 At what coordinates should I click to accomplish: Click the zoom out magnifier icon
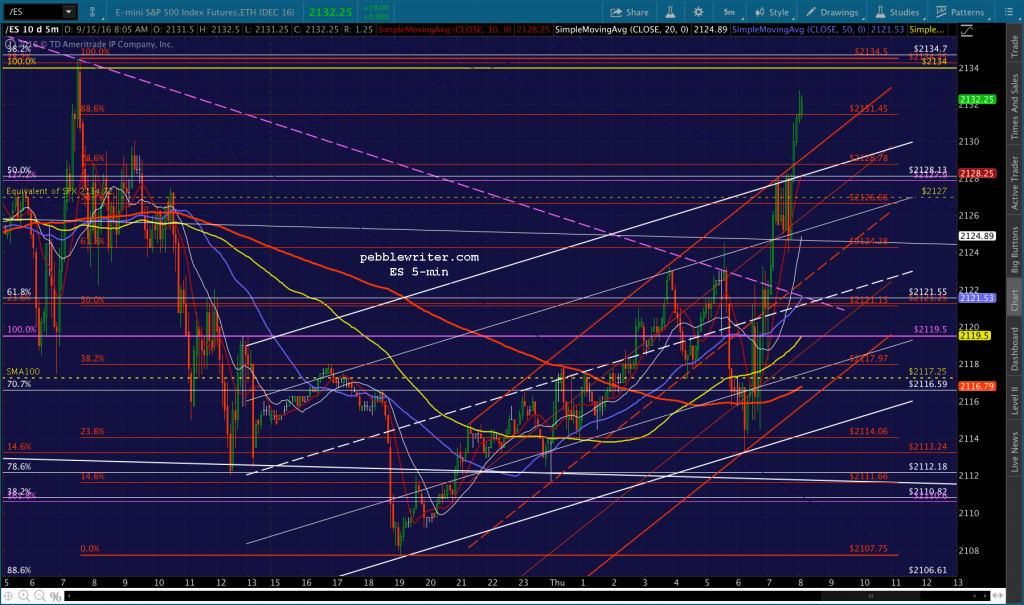click(x=40, y=596)
